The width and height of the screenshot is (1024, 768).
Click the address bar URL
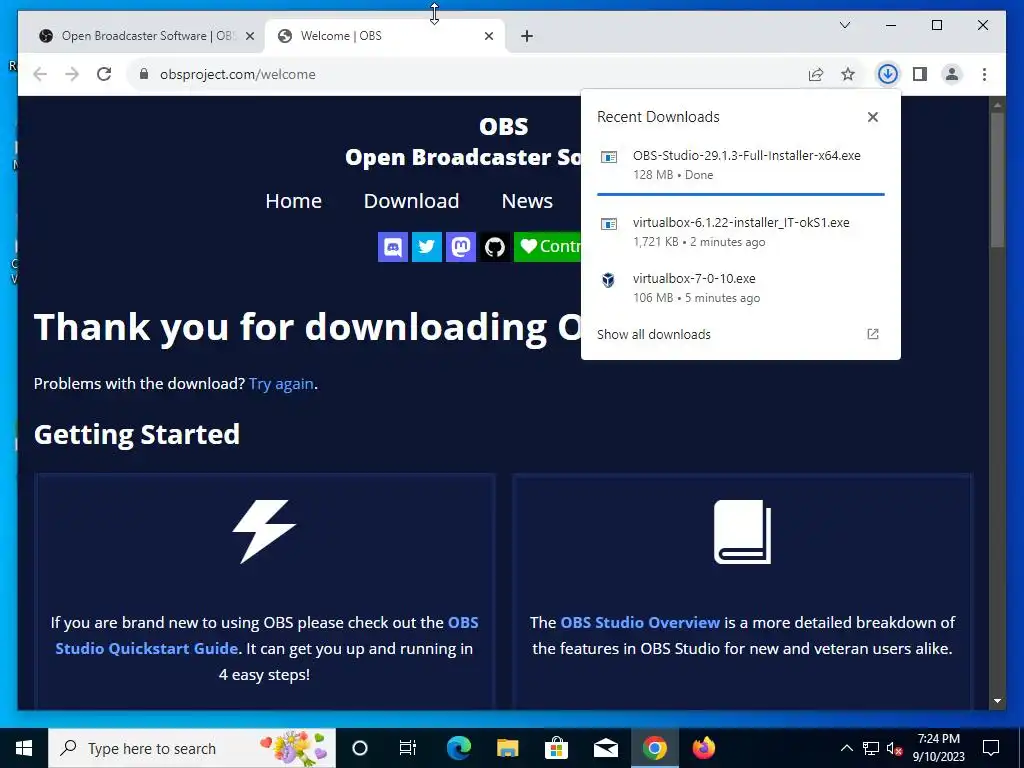coord(238,74)
